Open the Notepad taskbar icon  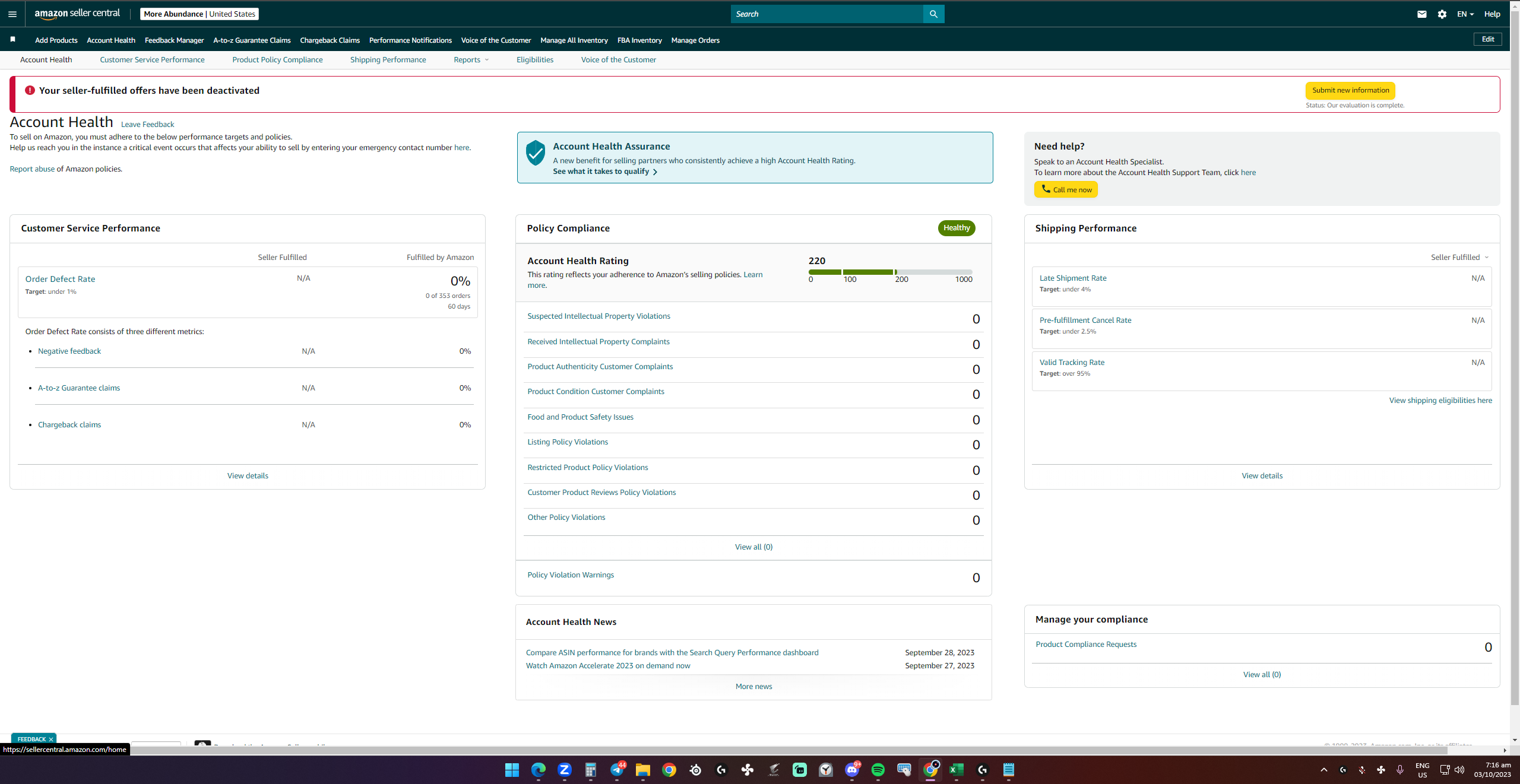[x=1009, y=770]
